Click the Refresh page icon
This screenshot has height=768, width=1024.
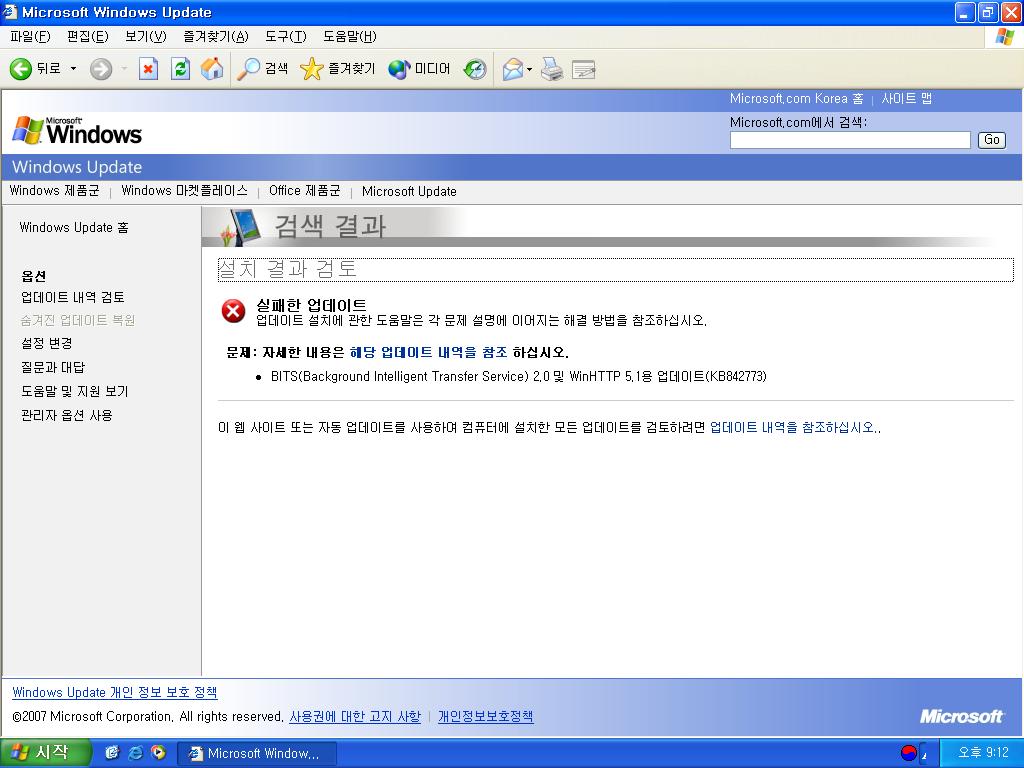coord(180,69)
